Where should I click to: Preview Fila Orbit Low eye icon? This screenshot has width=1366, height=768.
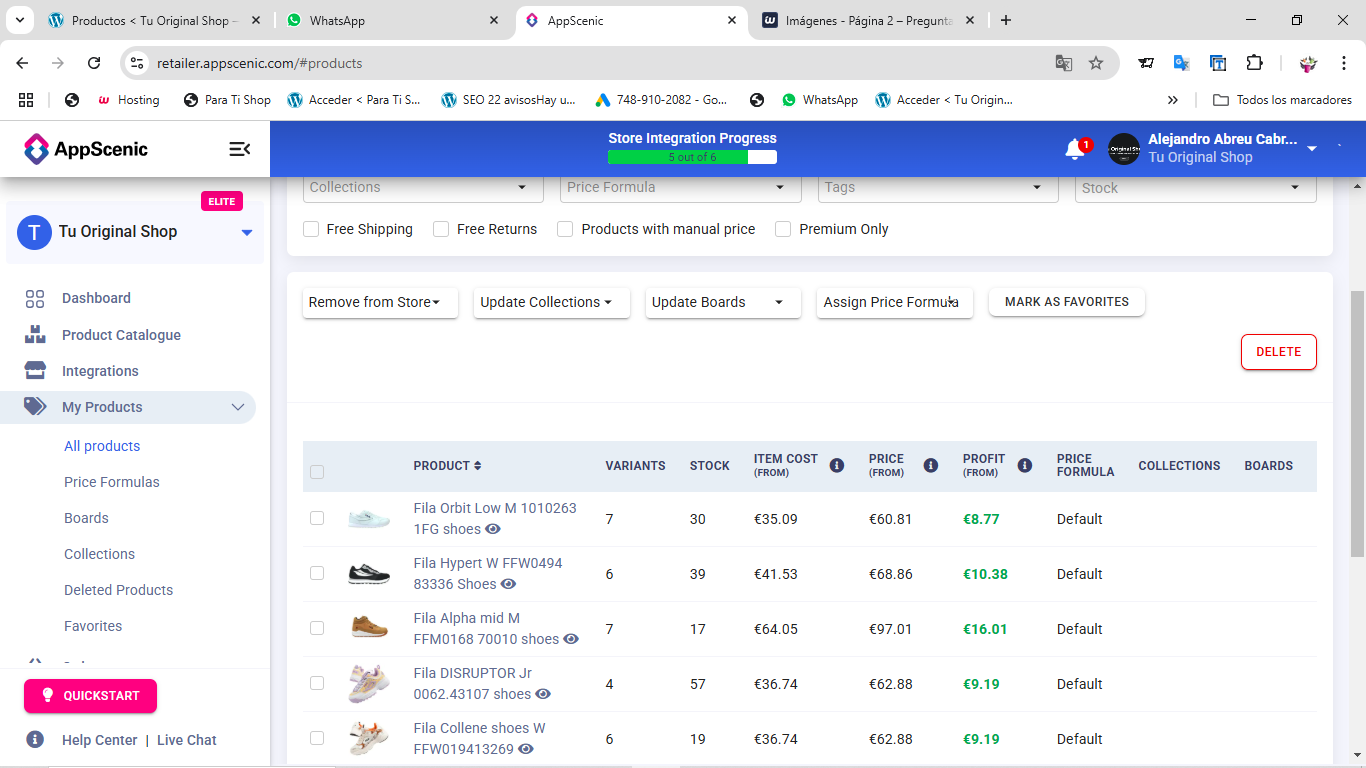point(493,529)
